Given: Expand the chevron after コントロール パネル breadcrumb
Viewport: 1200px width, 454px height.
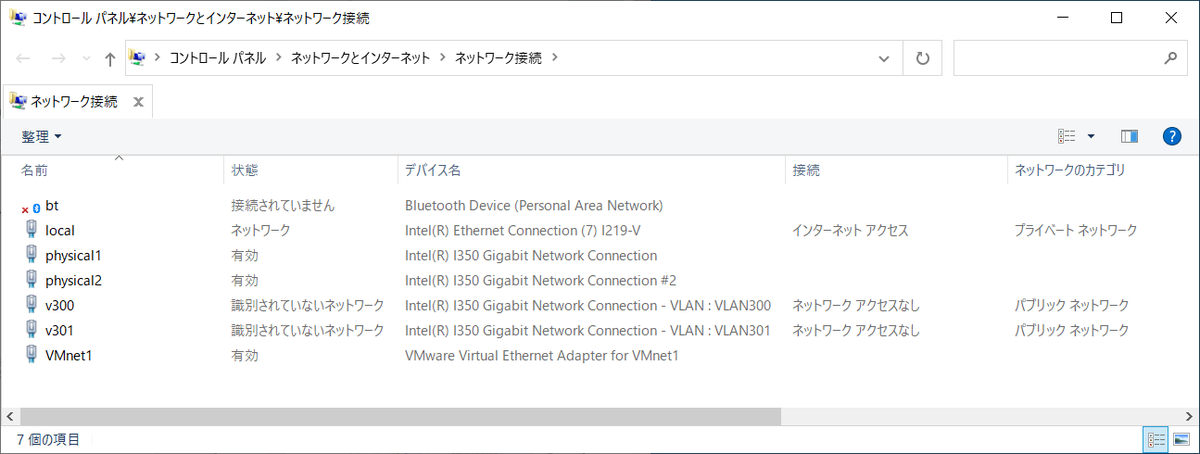Looking at the screenshot, I should click(279, 59).
